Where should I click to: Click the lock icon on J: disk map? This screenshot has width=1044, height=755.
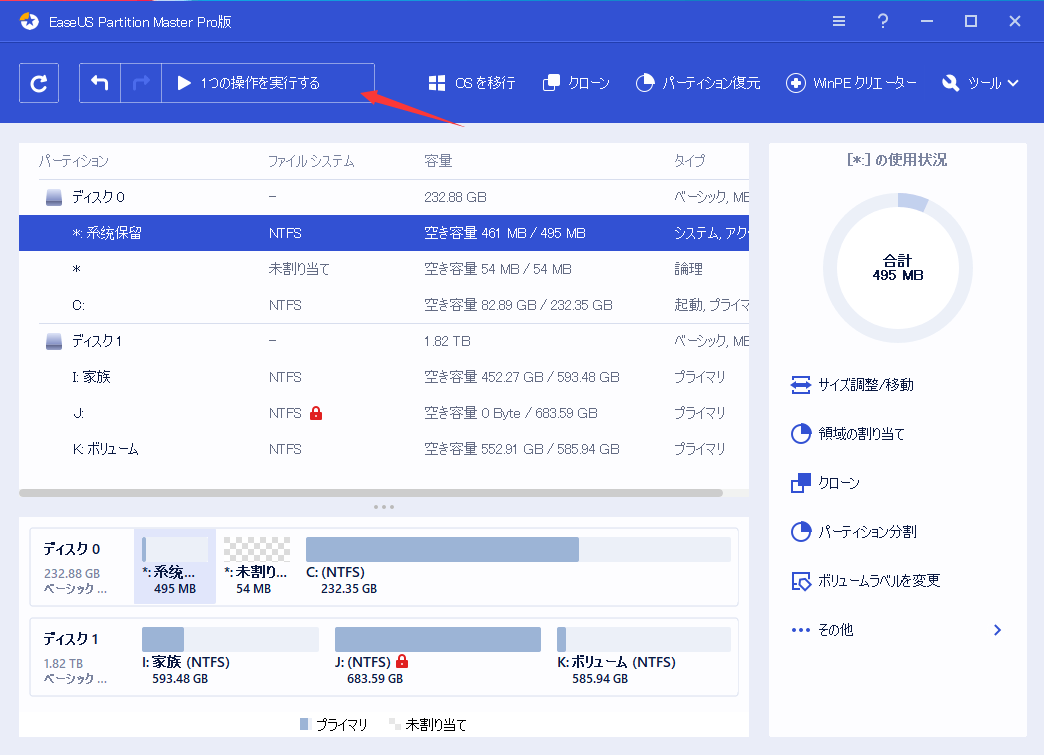pos(401,661)
